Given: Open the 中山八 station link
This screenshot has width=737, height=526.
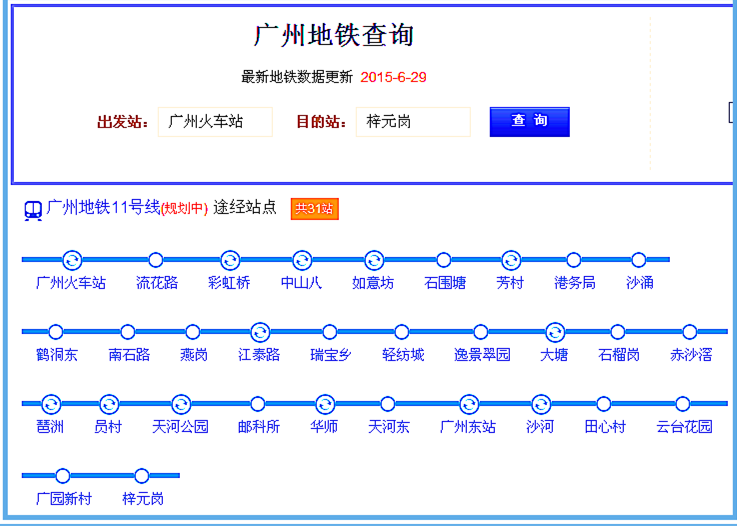Looking at the screenshot, I should [301, 283].
